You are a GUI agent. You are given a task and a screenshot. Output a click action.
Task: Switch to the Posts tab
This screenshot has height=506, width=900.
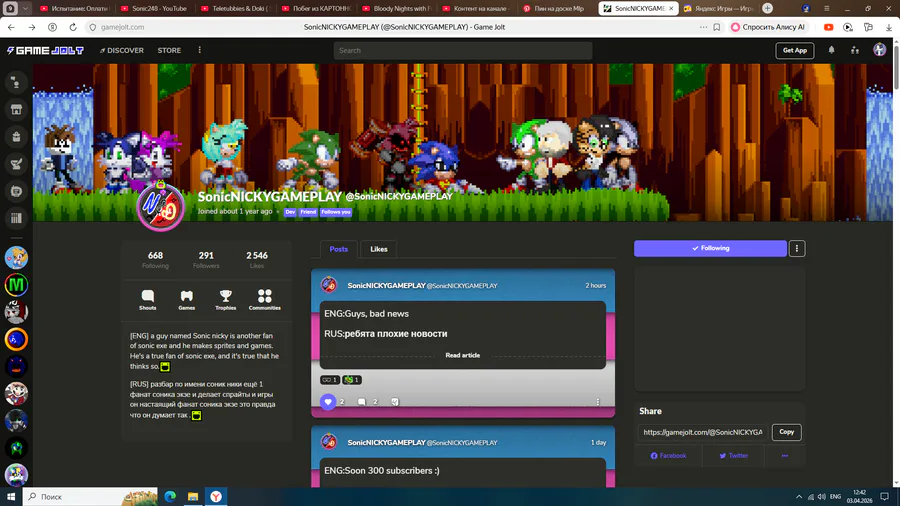[x=339, y=249]
